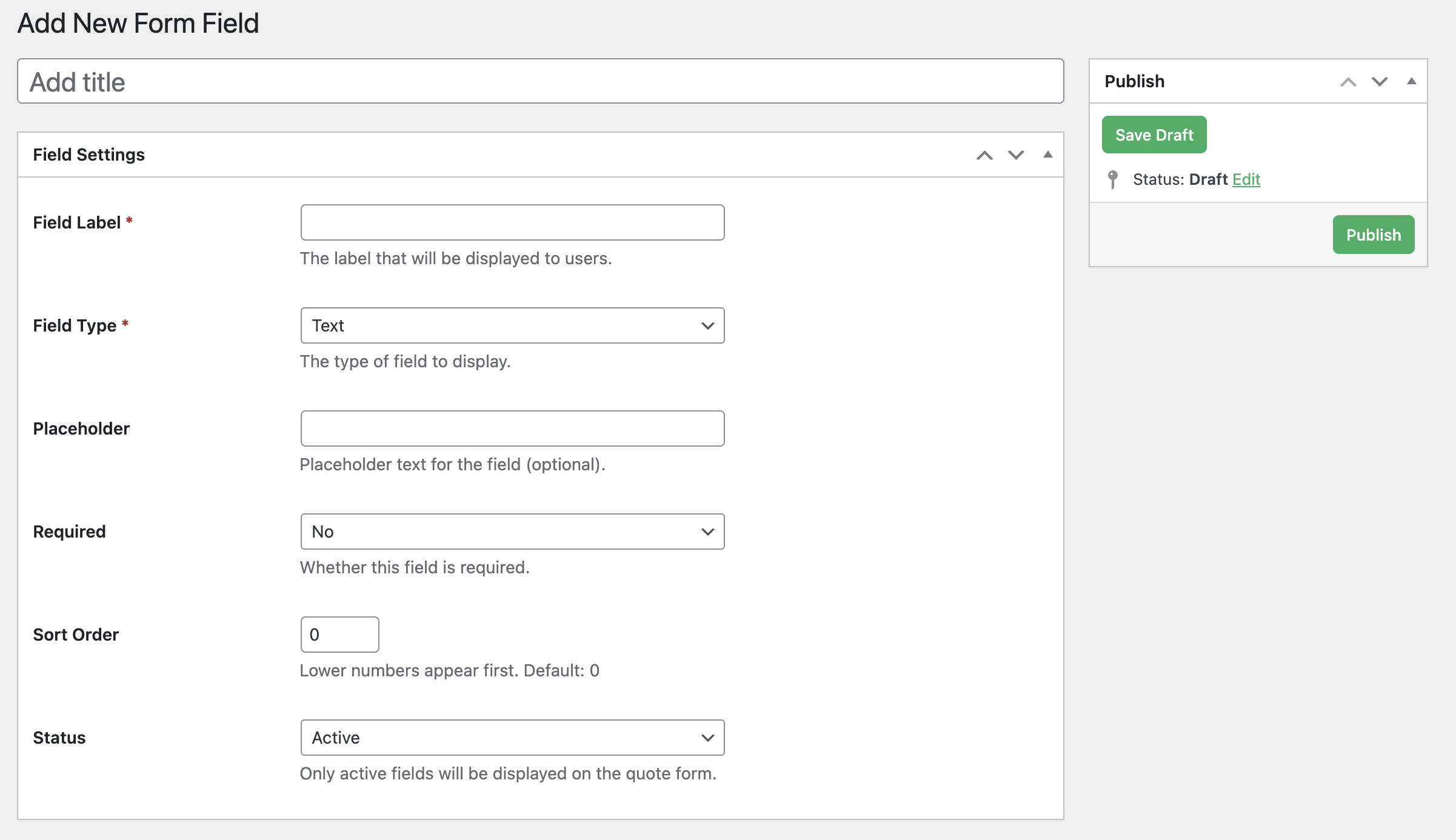Collapse the Publish panel toggle
This screenshot has height=840, width=1456.
click(x=1411, y=81)
